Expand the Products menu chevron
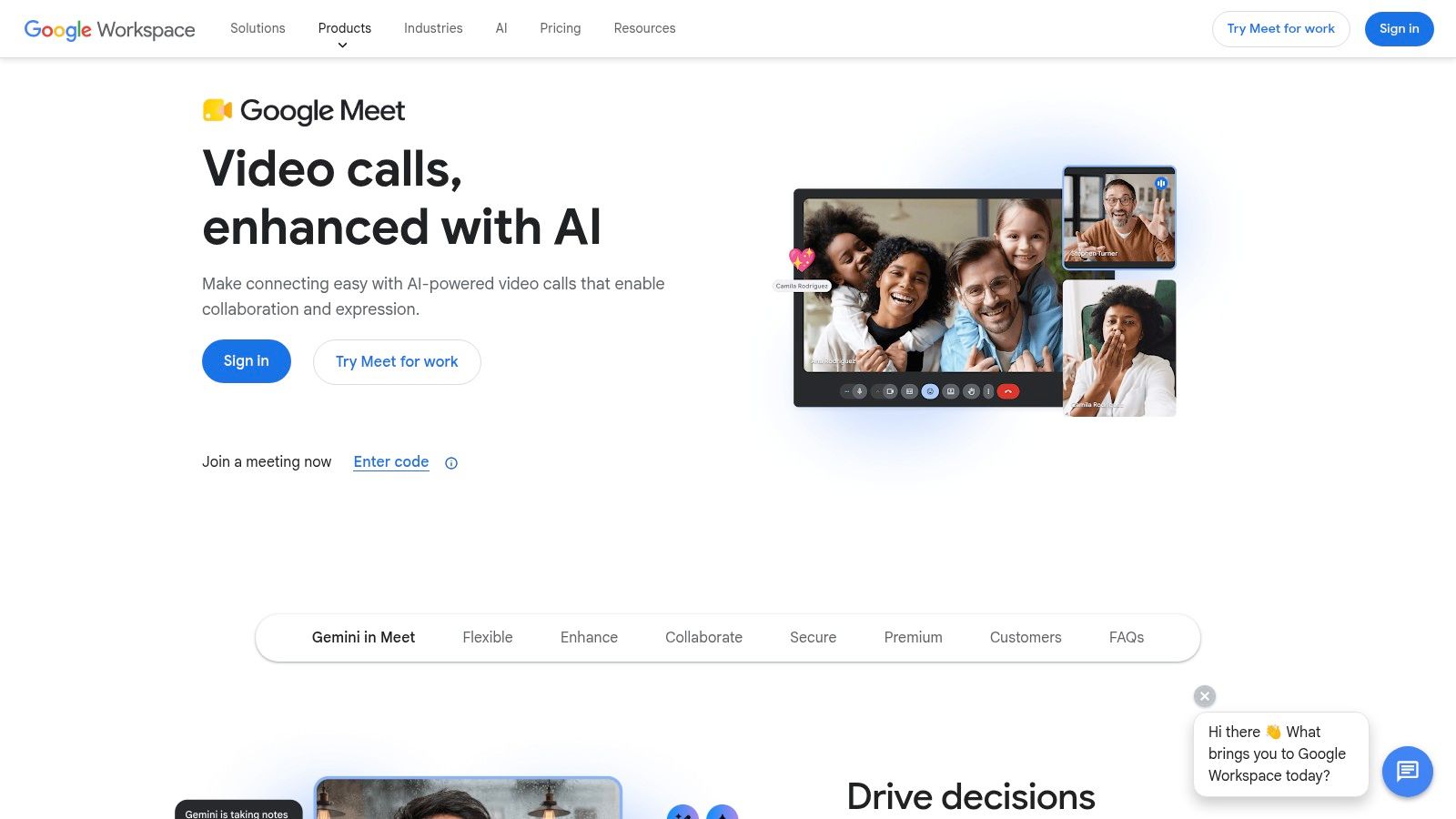 pos(342,45)
